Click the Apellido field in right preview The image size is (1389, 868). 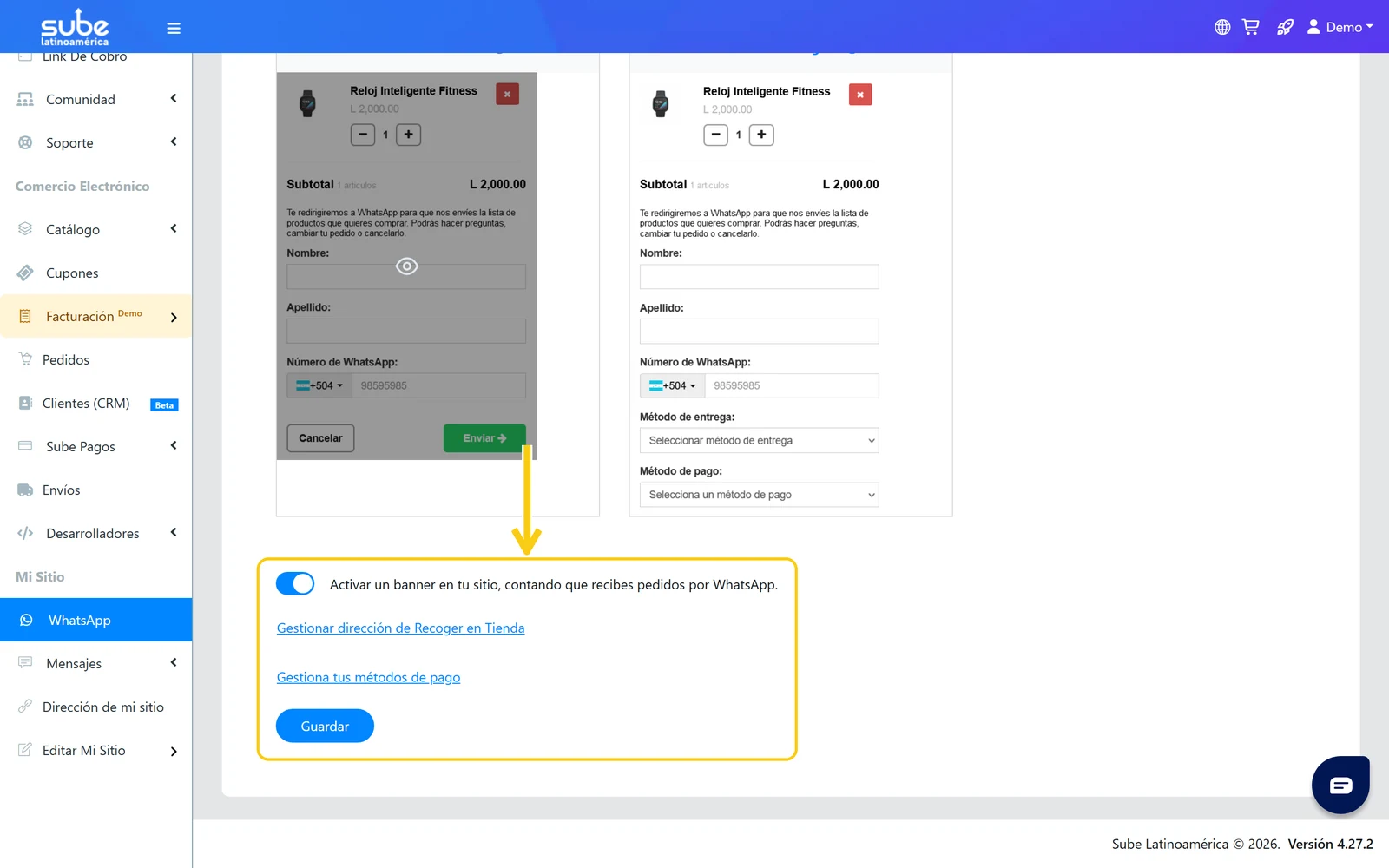pos(760,332)
